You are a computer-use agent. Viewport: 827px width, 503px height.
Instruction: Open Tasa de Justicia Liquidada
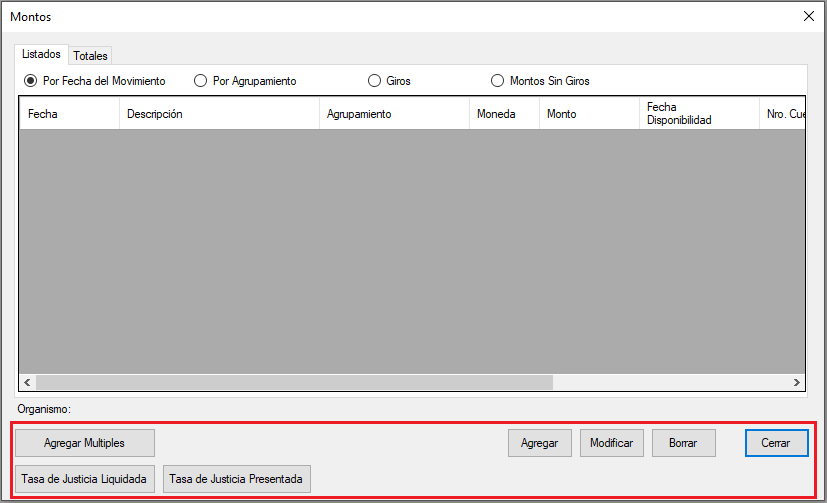pos(84,479)
